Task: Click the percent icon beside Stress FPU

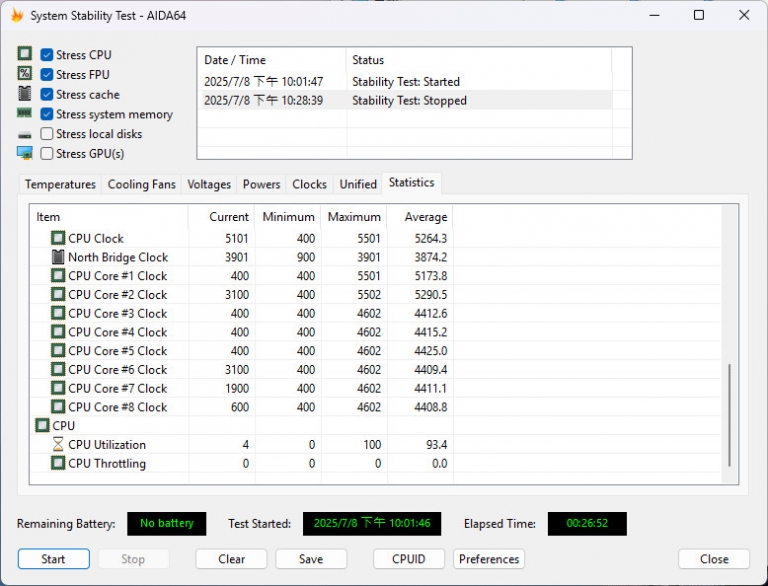Action: [24, 73]
